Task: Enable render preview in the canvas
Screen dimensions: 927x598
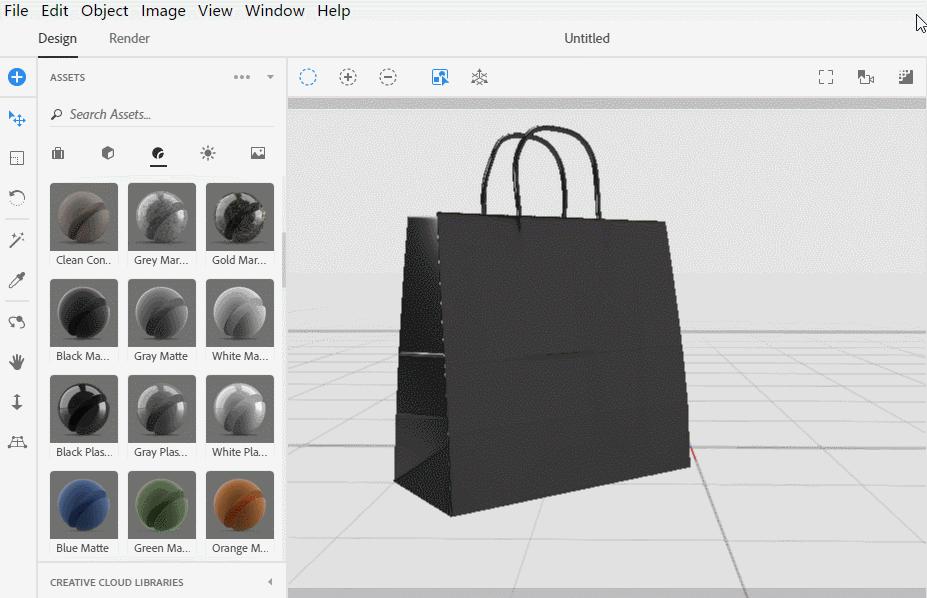Action: 905,76
